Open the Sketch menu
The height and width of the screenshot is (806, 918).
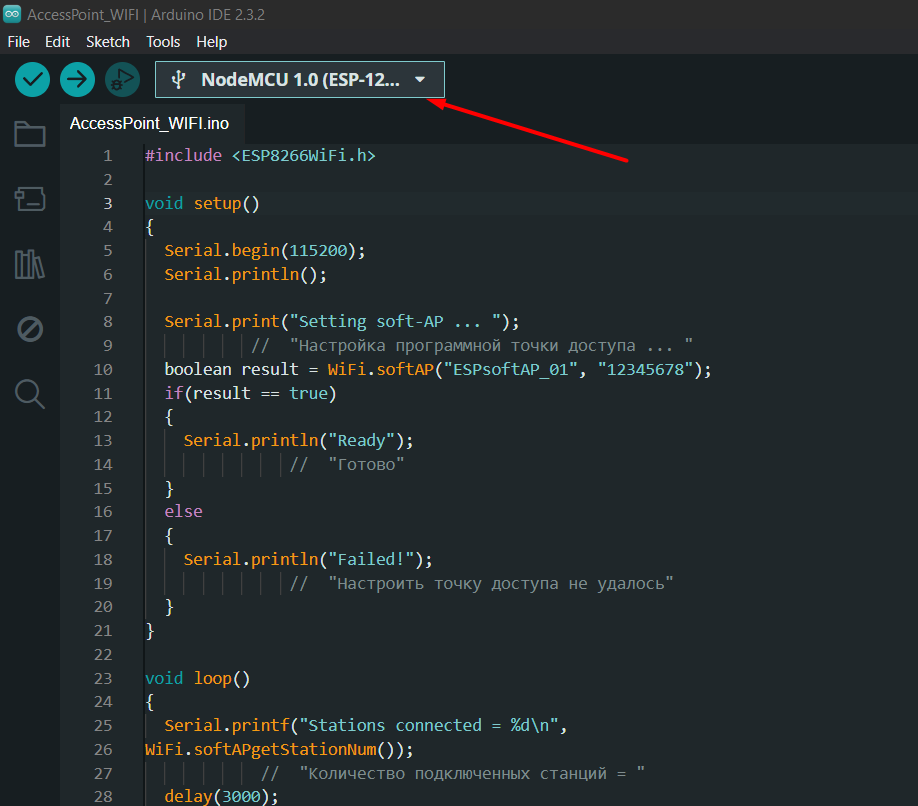(x=108, y=42)
